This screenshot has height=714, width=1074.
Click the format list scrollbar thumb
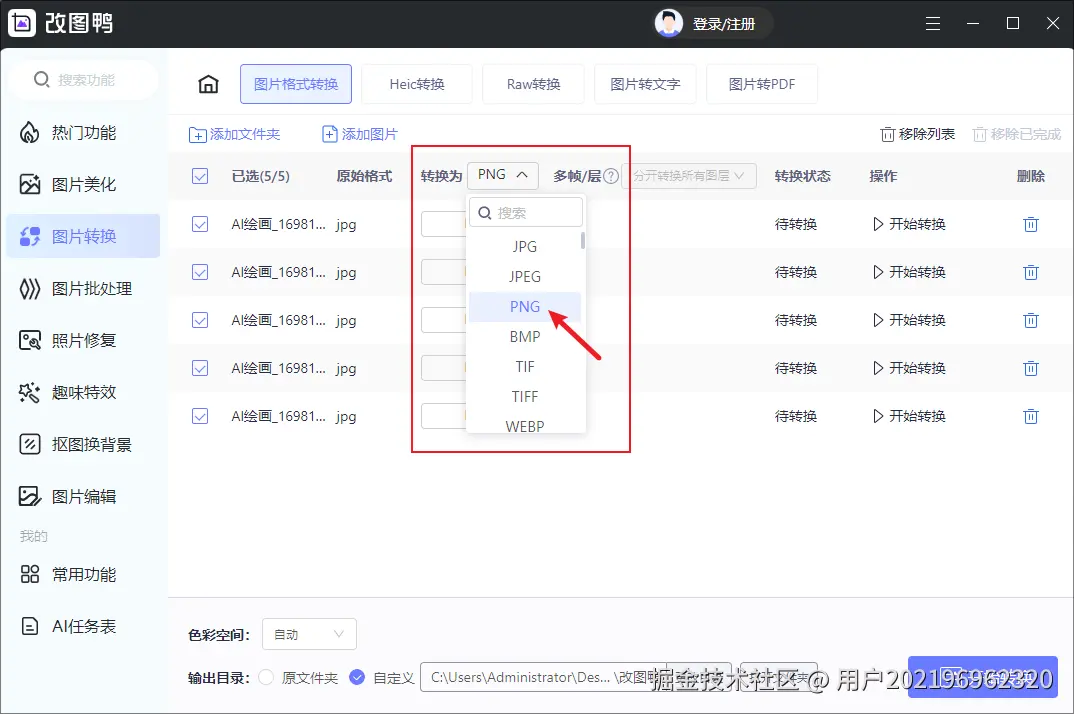(x=583, y=241)
